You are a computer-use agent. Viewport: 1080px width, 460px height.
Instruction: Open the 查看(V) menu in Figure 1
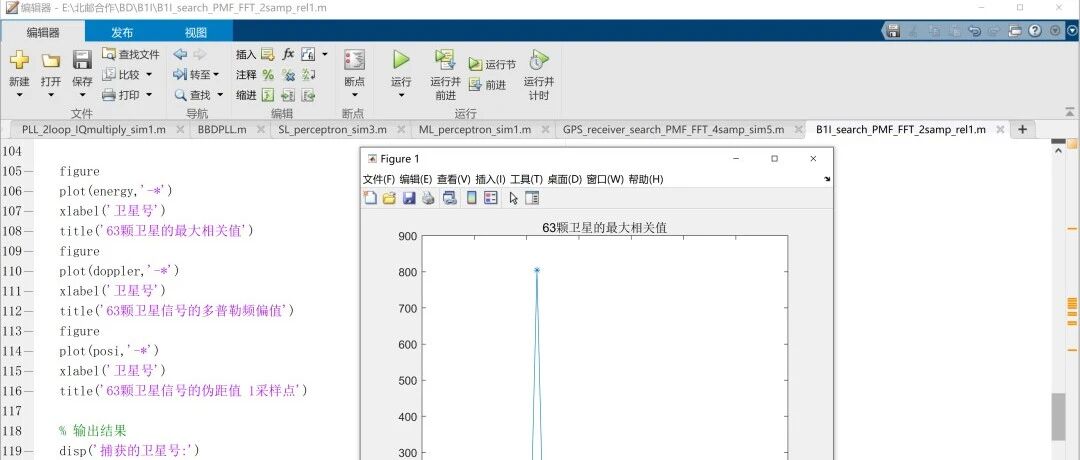click(453, 179)
